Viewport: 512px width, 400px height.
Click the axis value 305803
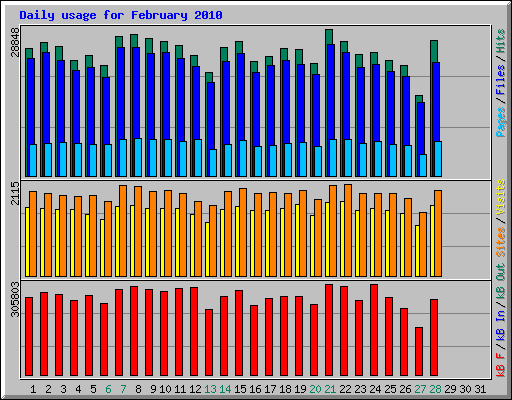(15, 299)
